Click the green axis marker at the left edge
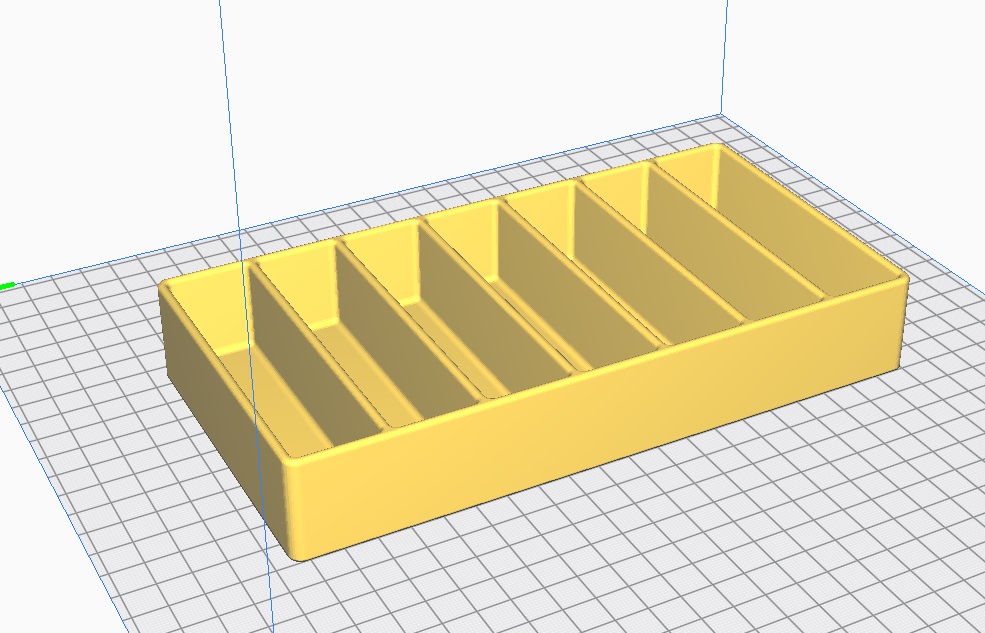The width and height of the screenshot is (985, 633). pyautogui.click(x=7, y=286)
